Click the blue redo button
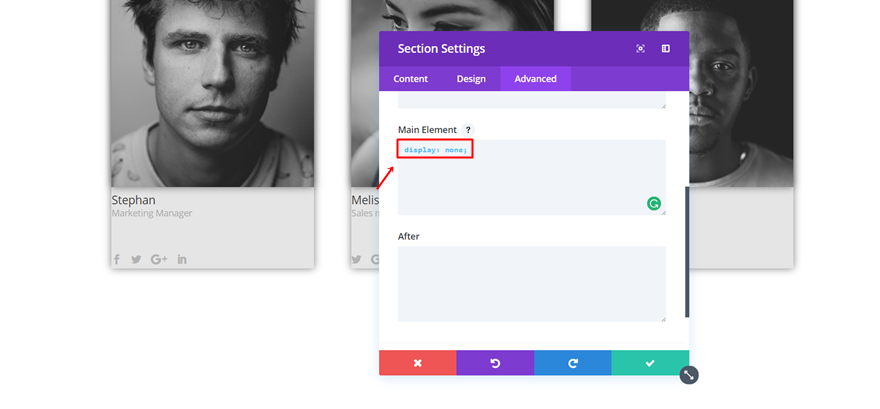 coord(572,363)
